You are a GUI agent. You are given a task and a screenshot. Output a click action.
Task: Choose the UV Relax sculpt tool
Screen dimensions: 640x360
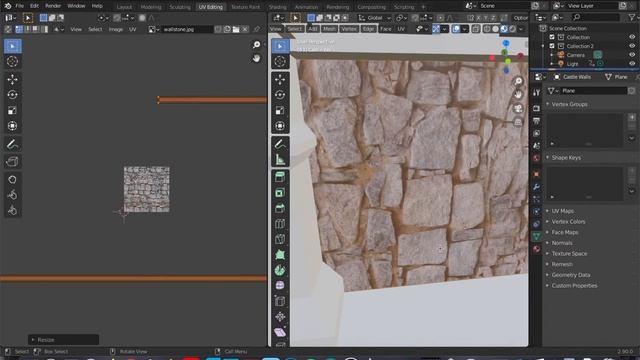[12, 195]
